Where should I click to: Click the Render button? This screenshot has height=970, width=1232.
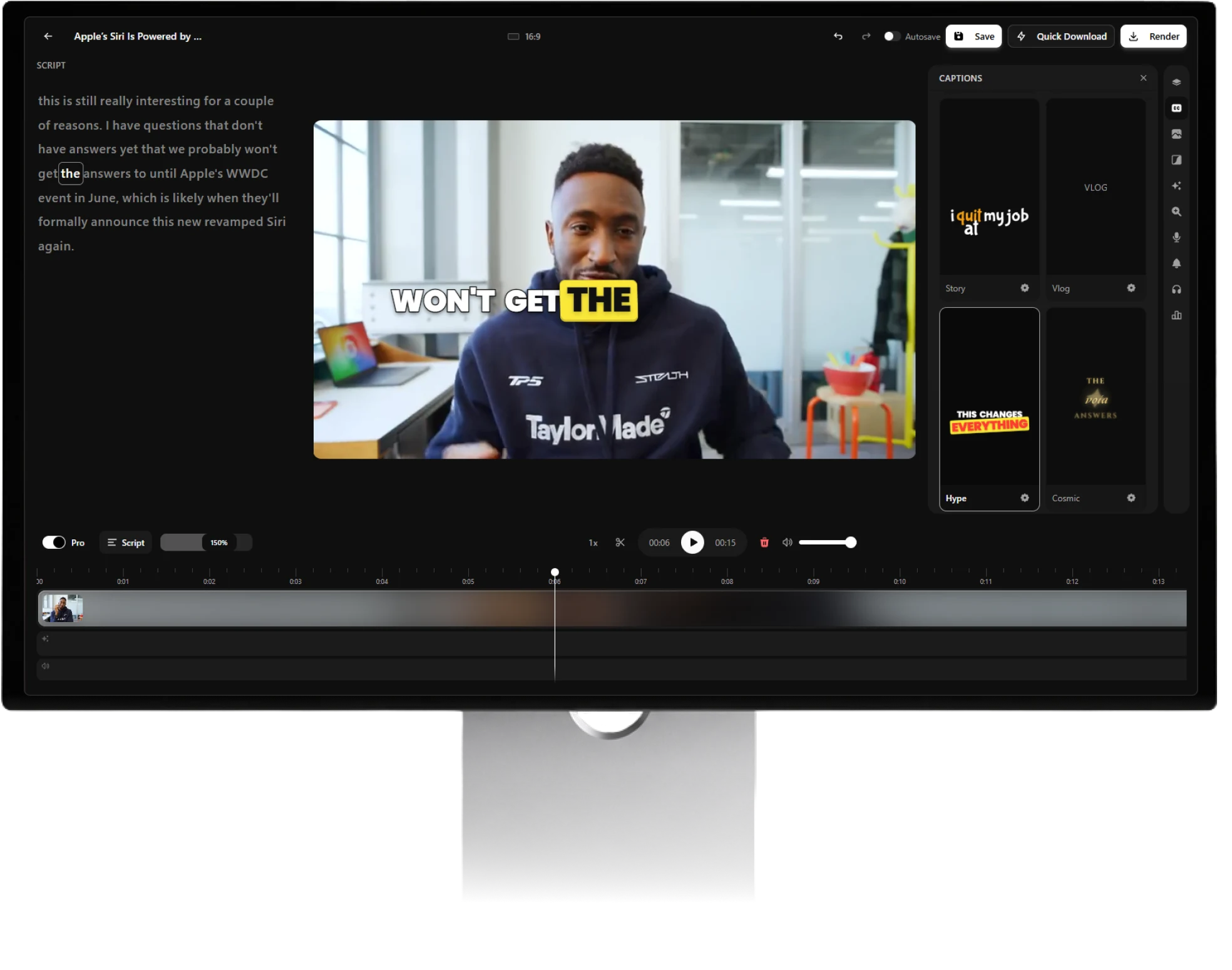pos(1153,36)
